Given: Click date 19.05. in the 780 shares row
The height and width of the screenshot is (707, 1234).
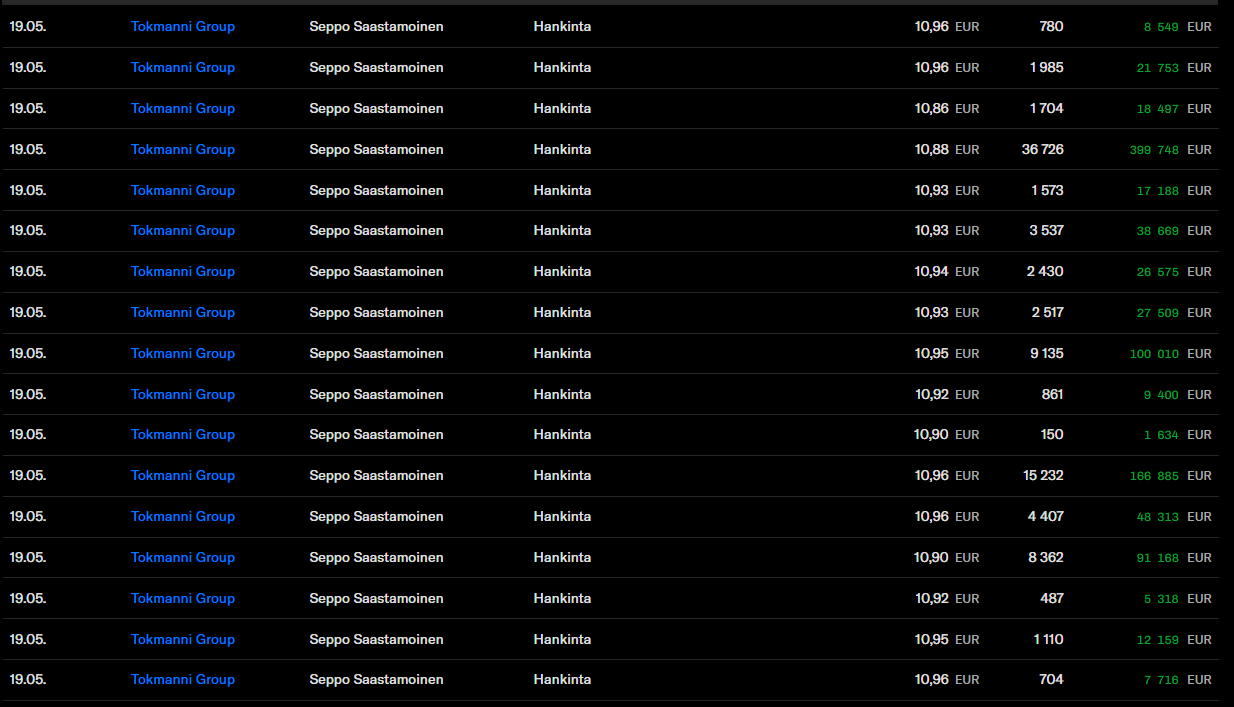Looking at the screenshot, I should (x=28, y=27).
